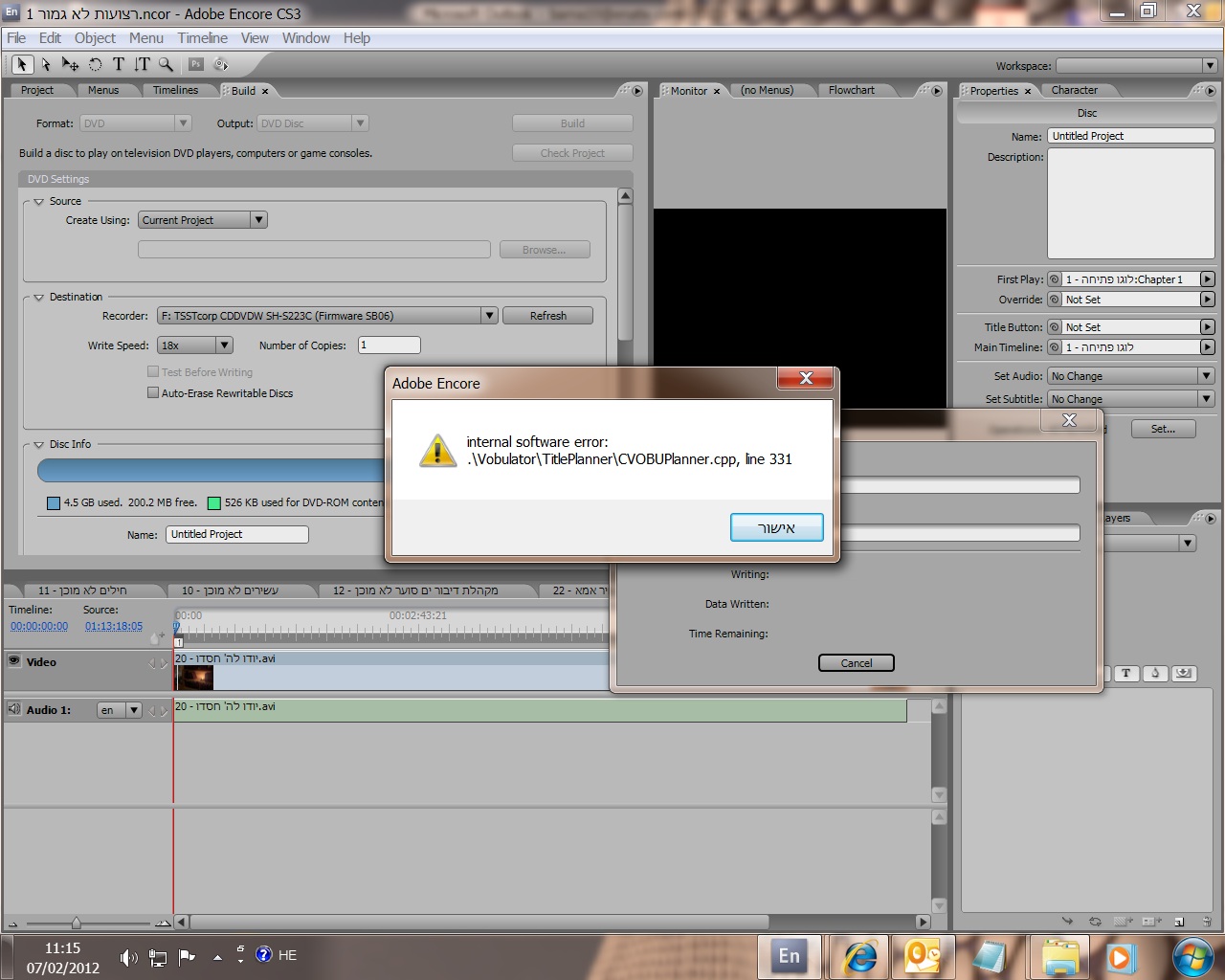
Task: Open the Object menu
Action: pos(95,38)
